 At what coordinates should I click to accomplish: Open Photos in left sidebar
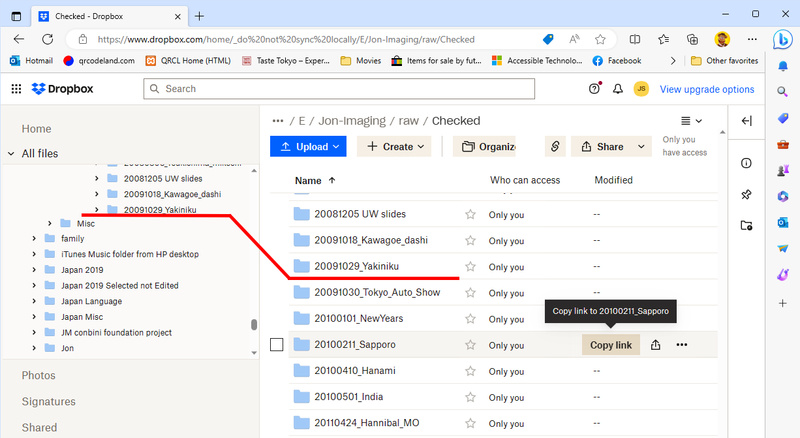point(38,375)
